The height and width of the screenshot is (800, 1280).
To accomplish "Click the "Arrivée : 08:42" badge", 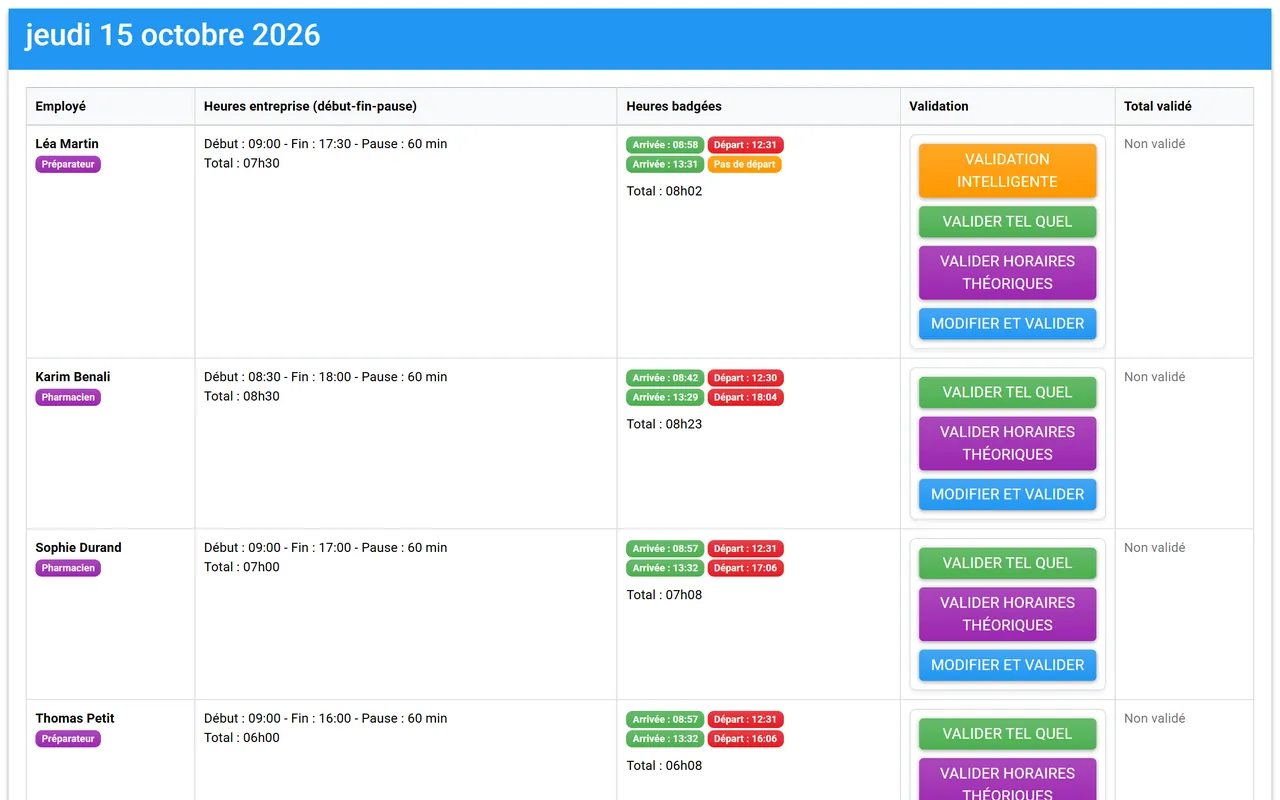I will [x=665, y=378].
